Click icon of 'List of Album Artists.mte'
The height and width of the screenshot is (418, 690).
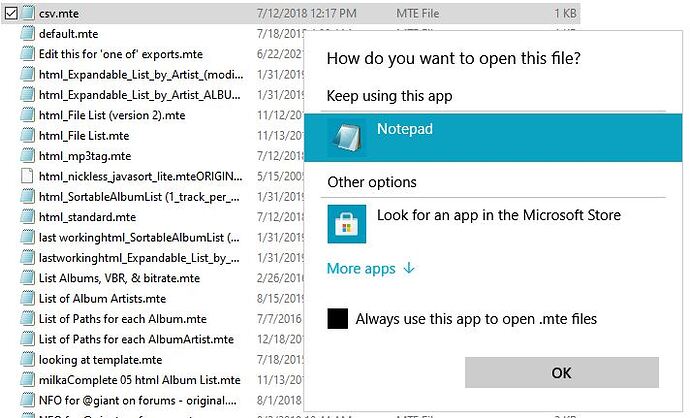click(28, 298)
